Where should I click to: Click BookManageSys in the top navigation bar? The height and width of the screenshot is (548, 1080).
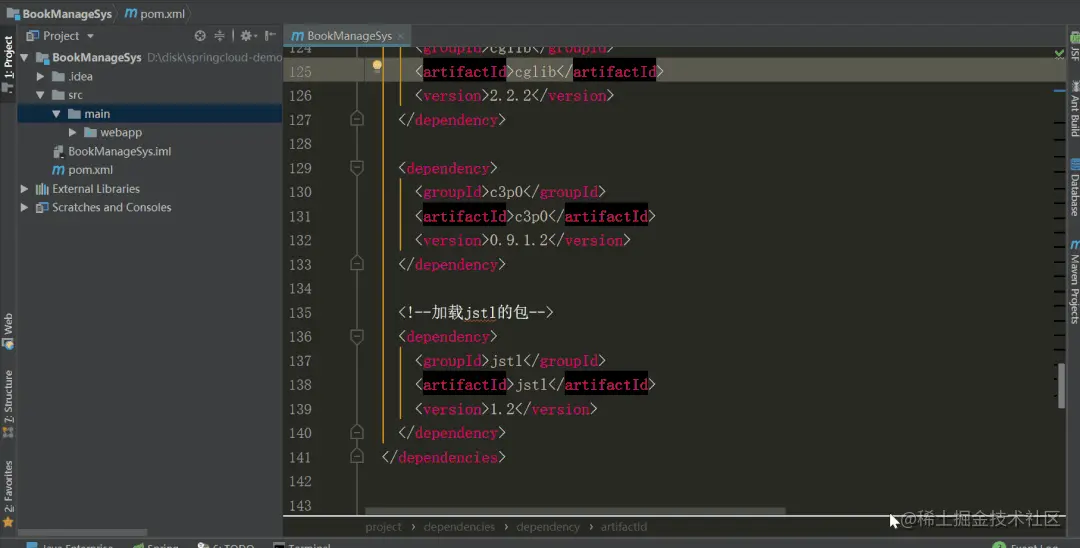[59, 14]
